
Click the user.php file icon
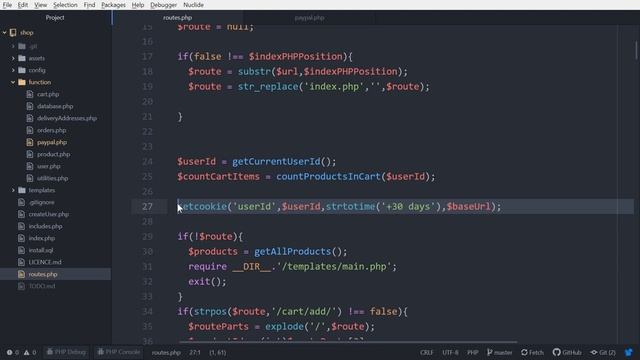pyautogui.click(x=30, y=166)
